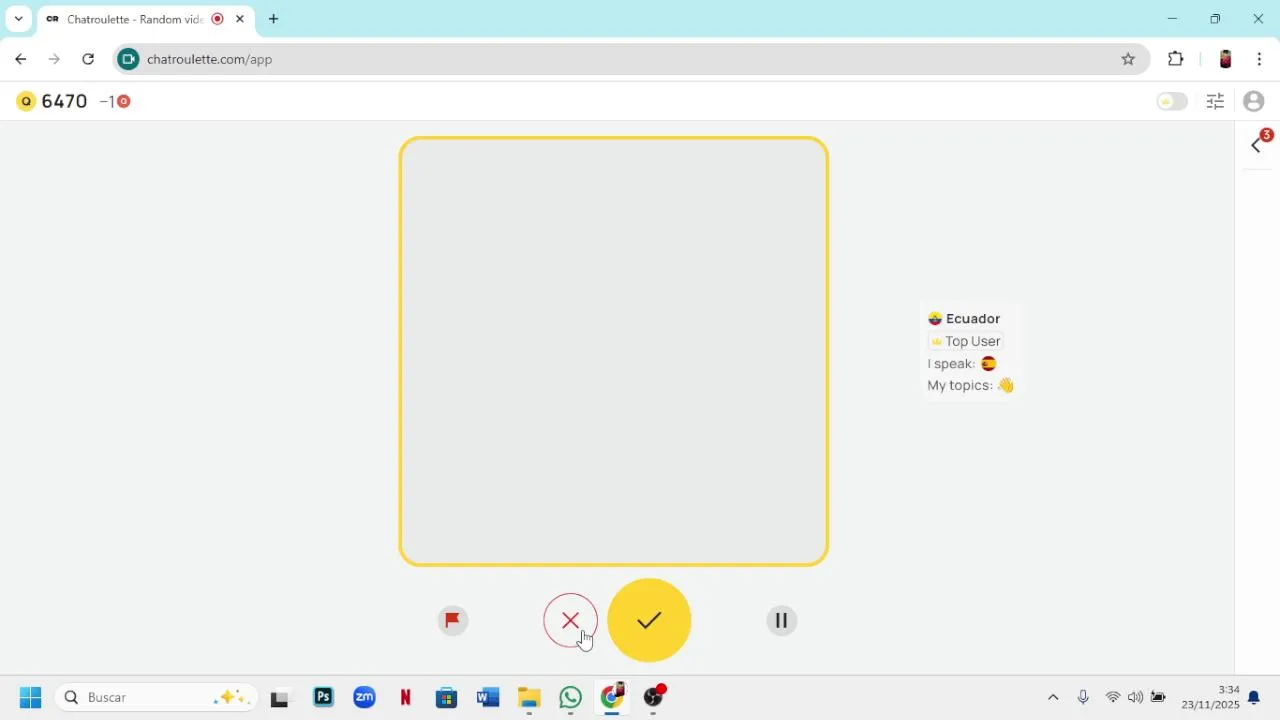Click the yellow Q coin icon
The height and width of the screenshot is (720, 1280).
pos(26,101)
